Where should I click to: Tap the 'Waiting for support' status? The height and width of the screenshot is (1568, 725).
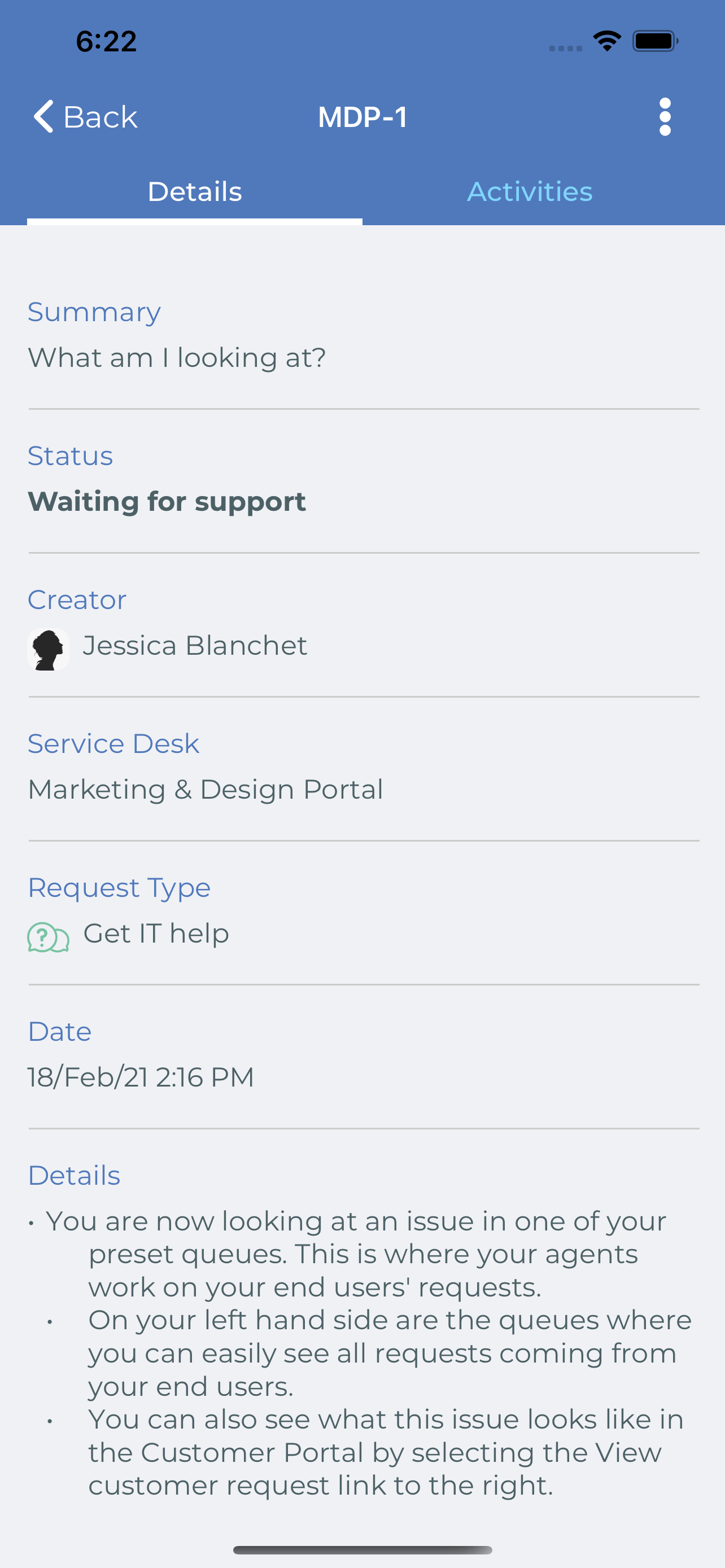point(167,502)
